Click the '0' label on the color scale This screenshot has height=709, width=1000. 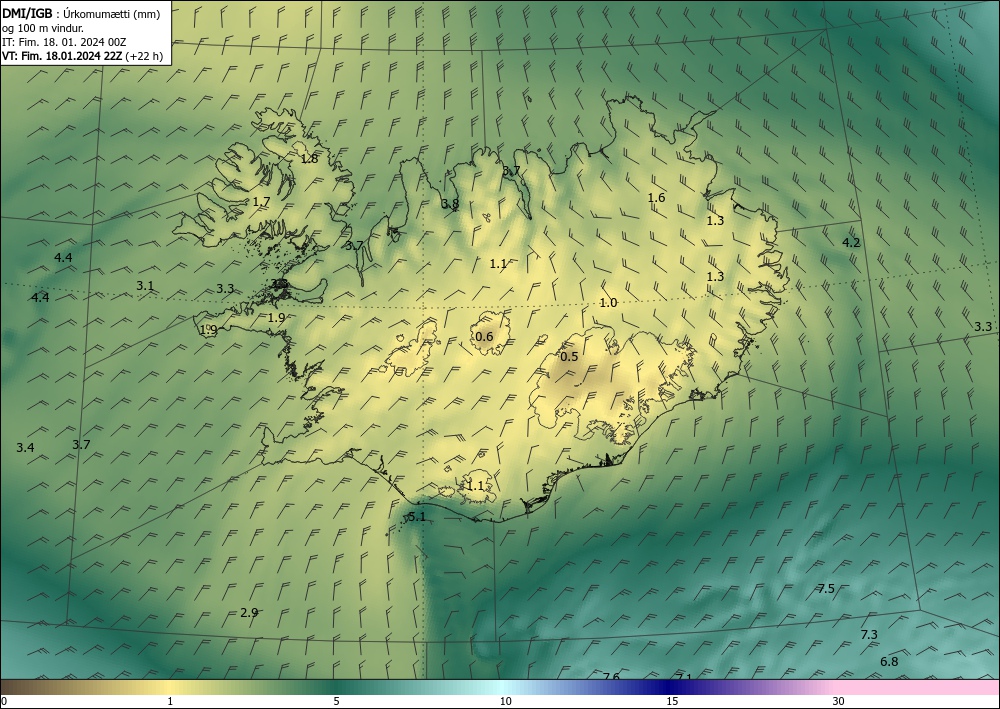tap(4, 701)
